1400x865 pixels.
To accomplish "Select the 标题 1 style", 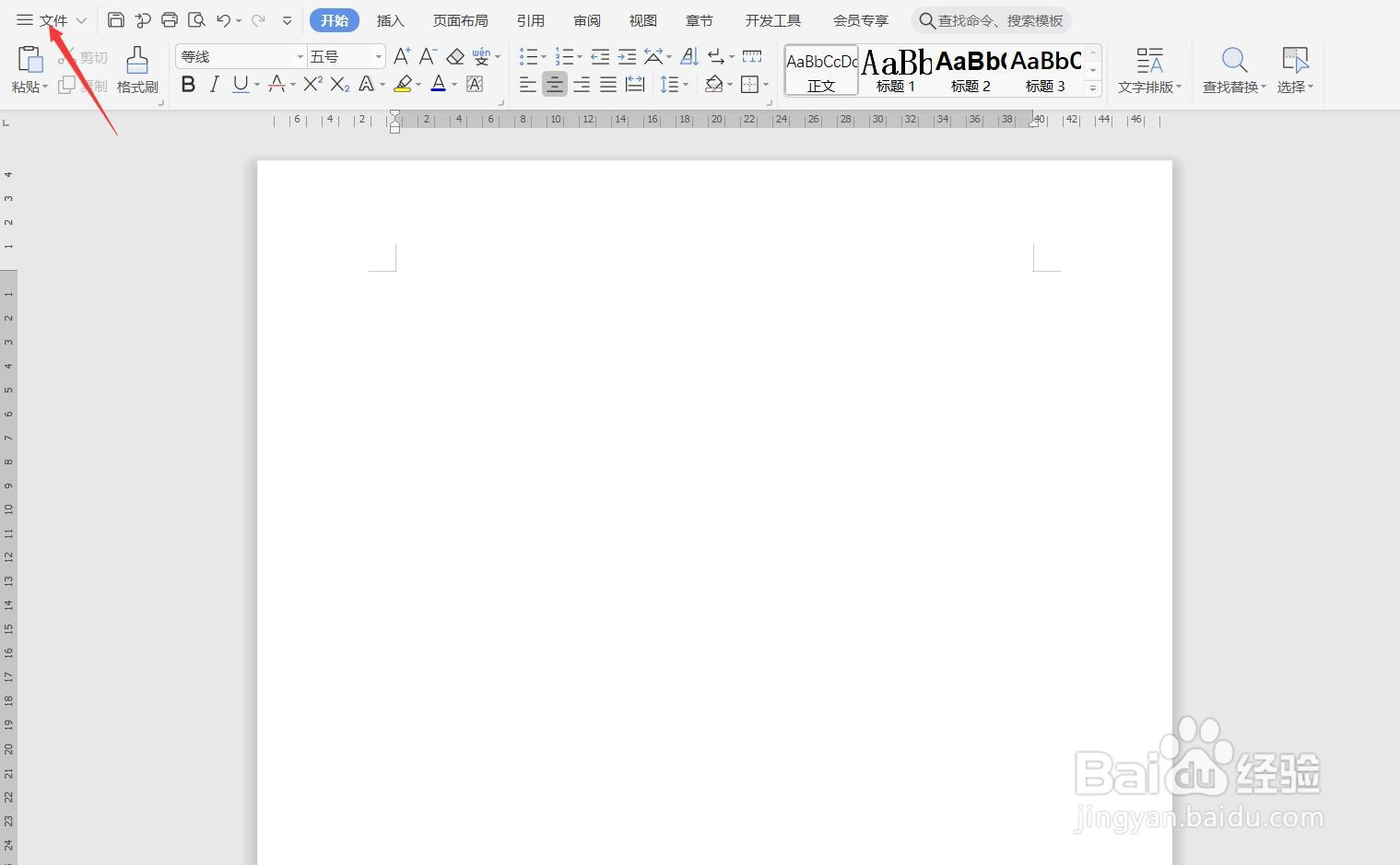I will 896,70.
